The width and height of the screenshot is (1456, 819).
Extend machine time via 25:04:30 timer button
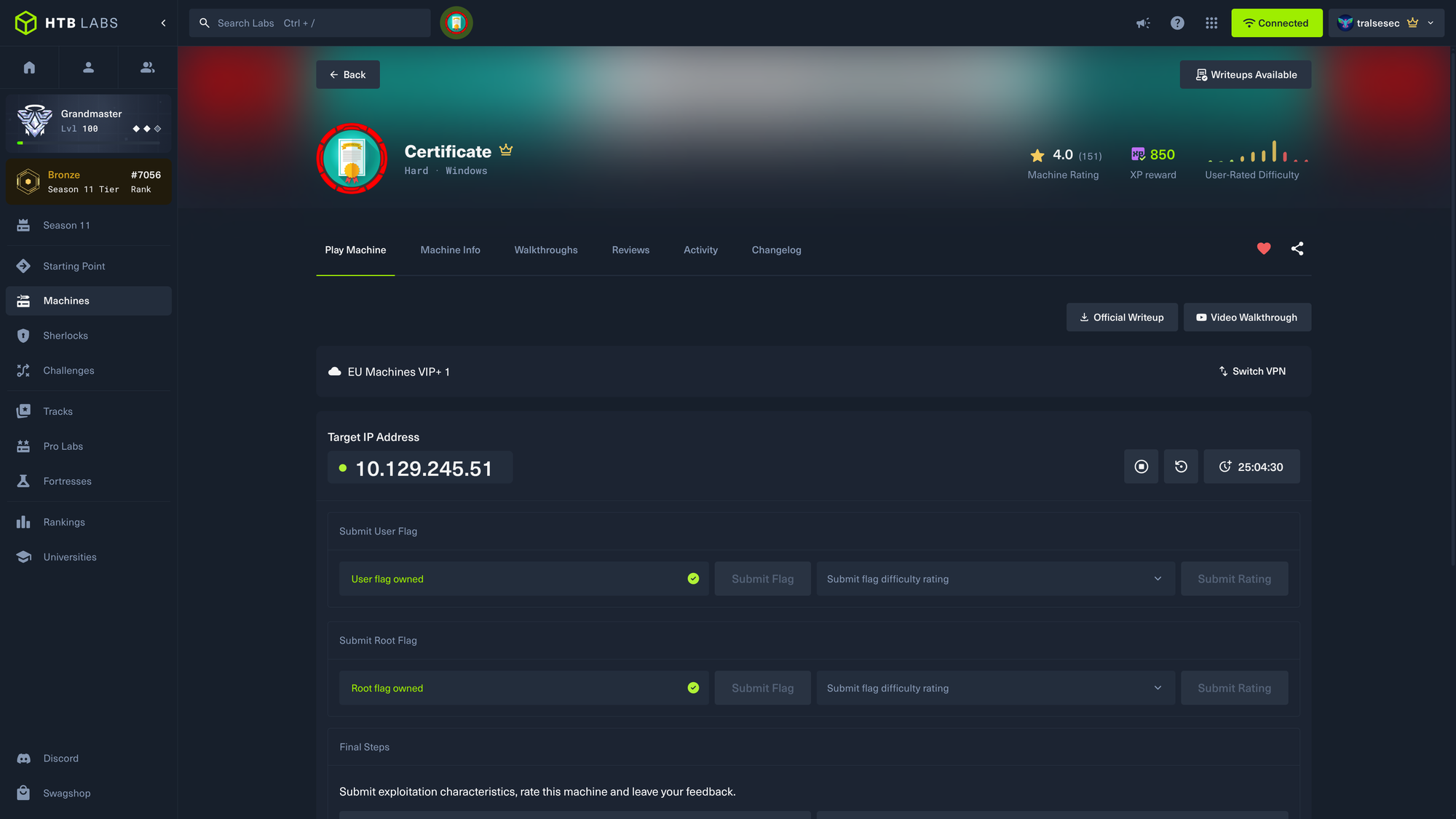tap(1251, 467)
